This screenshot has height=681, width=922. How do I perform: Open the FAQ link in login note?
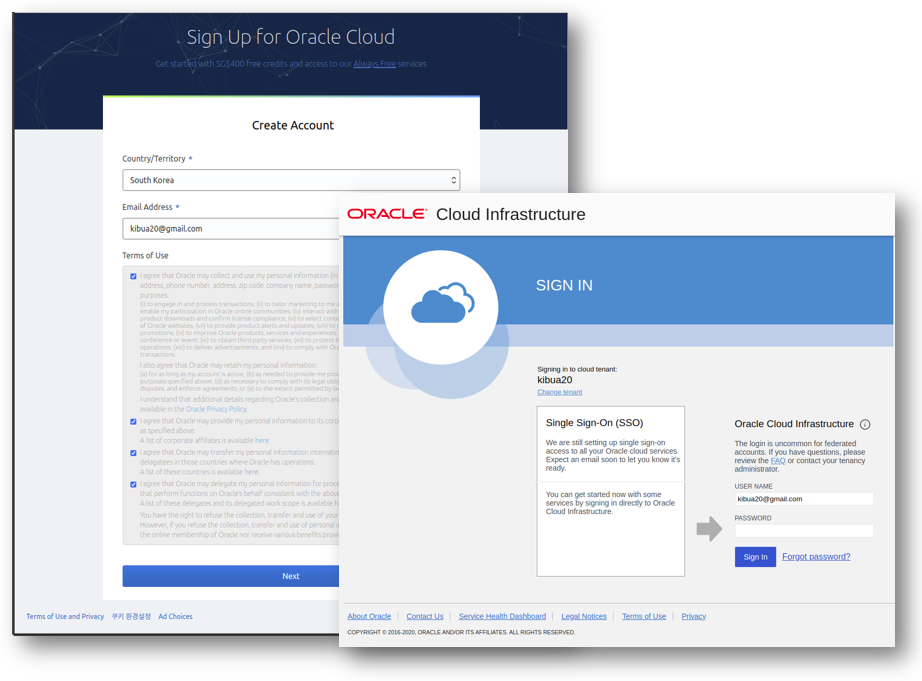click(778, 460)
